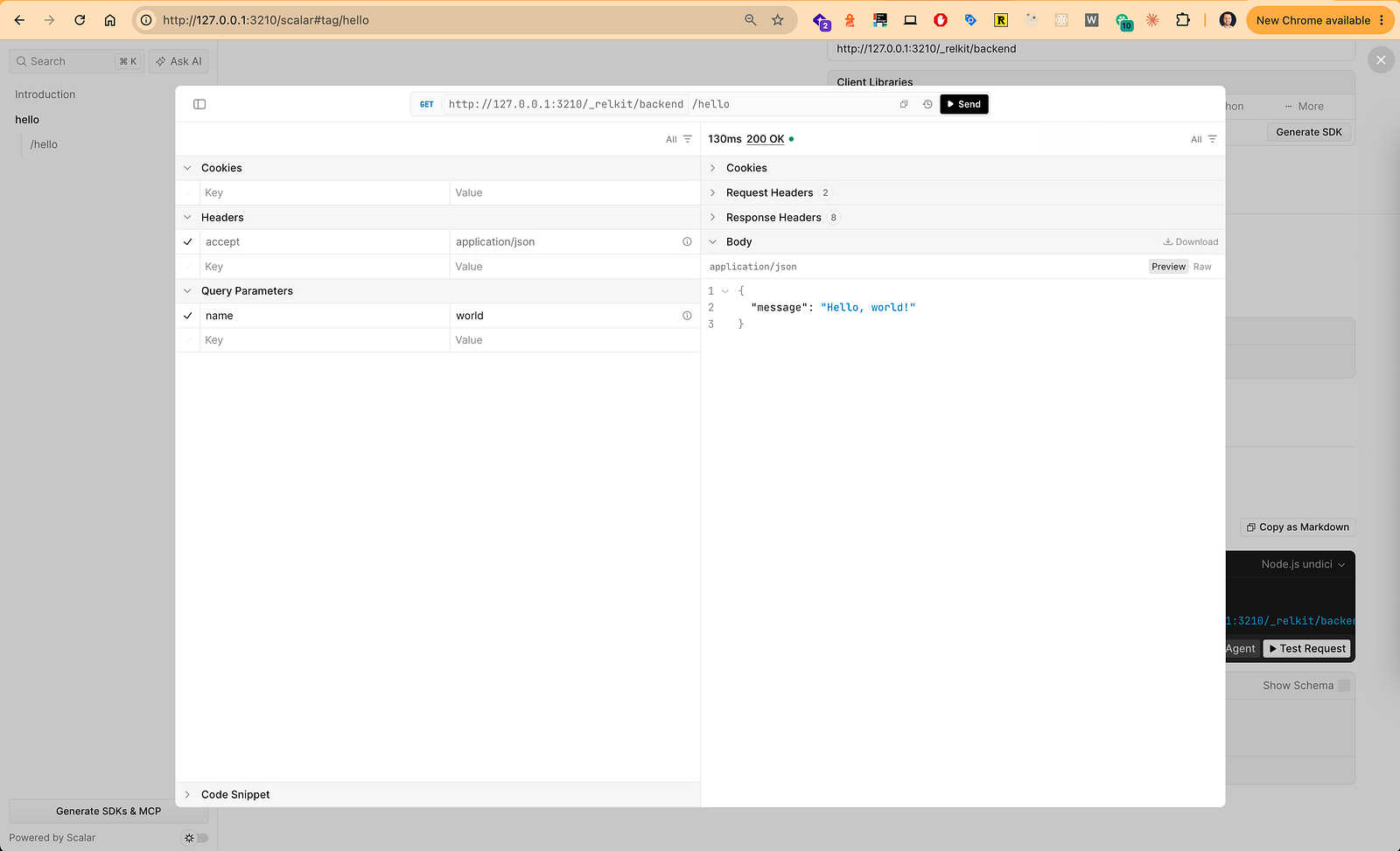1400x851 pixels.
Task: Open the request sections All filter
Action: click(678, 139)
